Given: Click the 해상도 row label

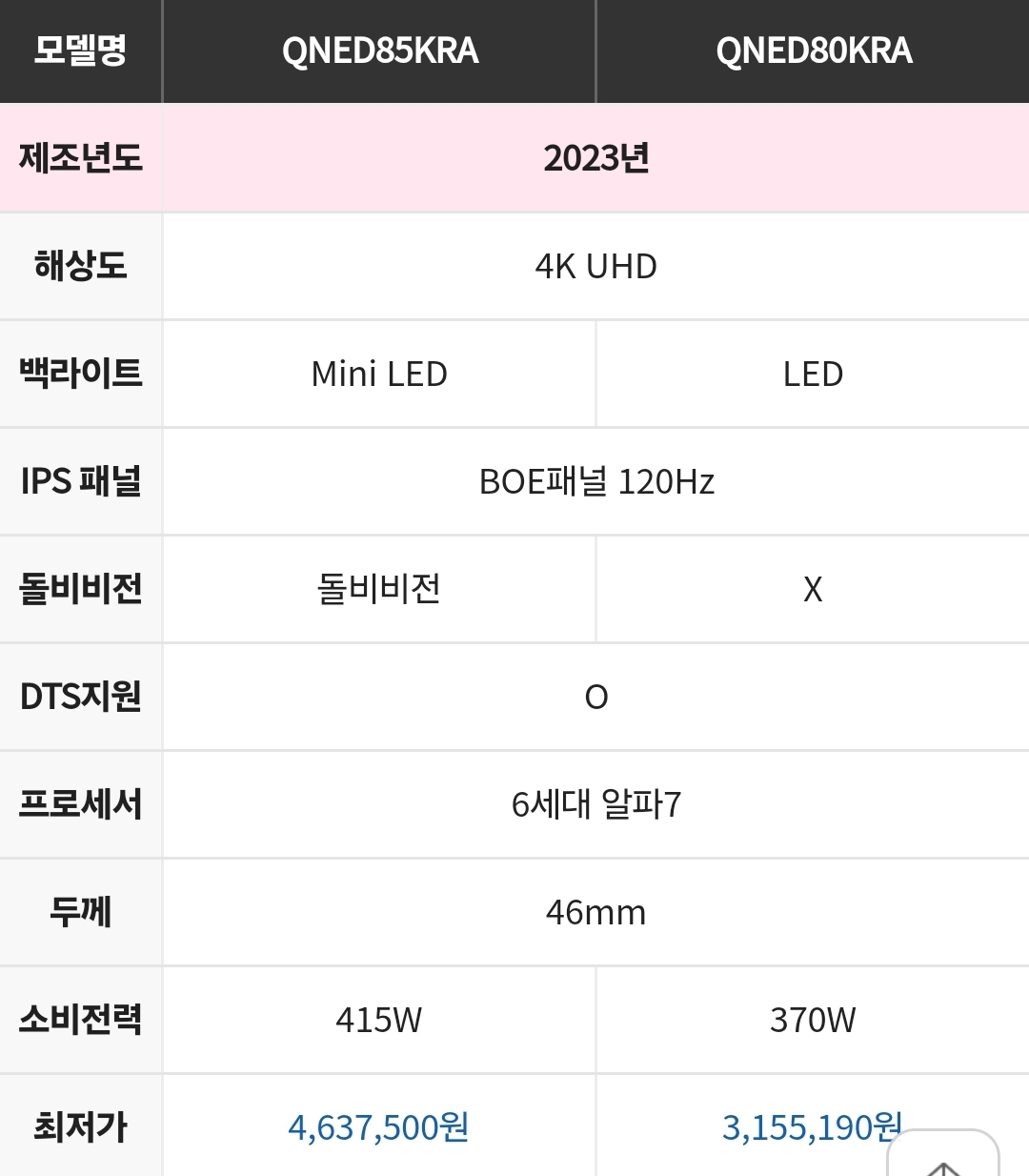Looking at the screenshot, I should (81, 266).
